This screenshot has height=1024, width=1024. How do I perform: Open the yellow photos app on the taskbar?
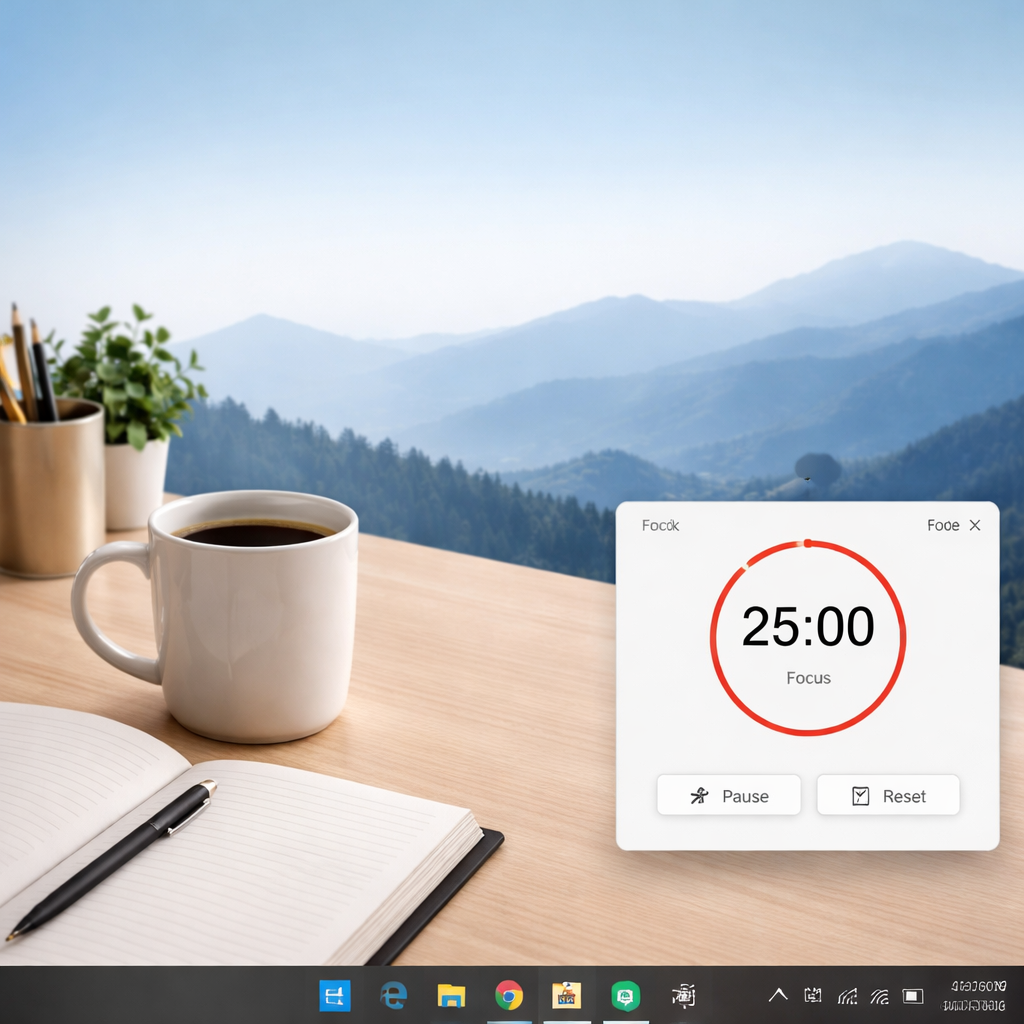(x=568, y=995)
